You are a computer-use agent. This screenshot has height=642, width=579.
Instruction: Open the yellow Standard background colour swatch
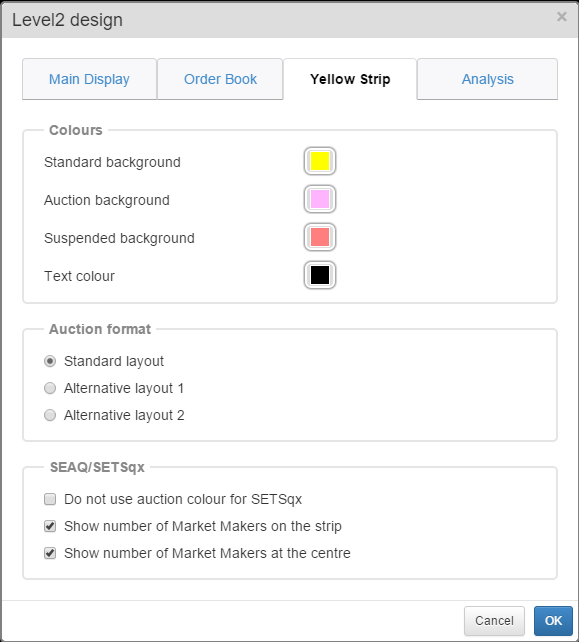[x=320, y=161]
